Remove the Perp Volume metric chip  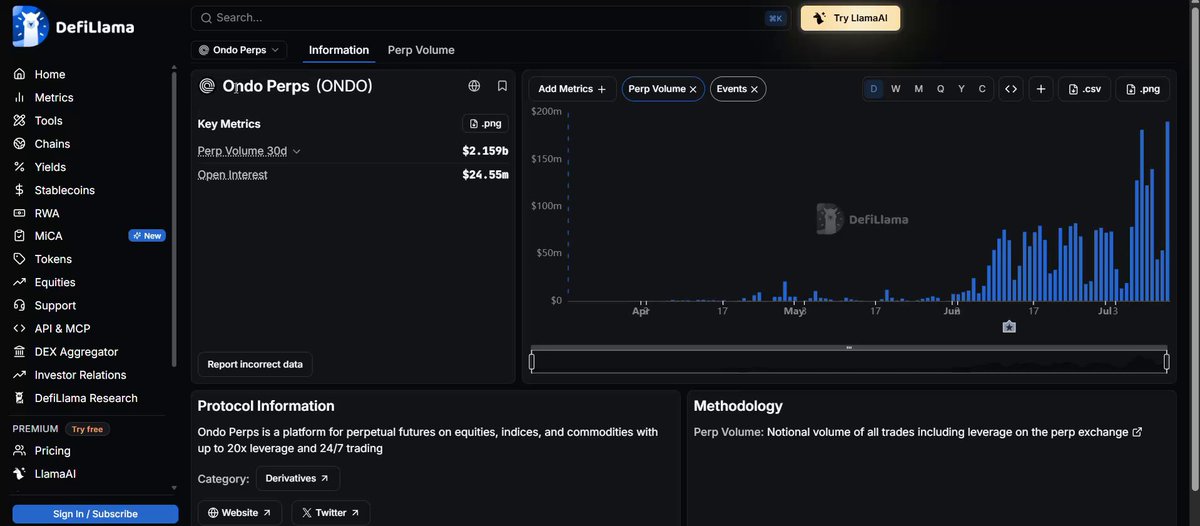[x=693, y=89]
